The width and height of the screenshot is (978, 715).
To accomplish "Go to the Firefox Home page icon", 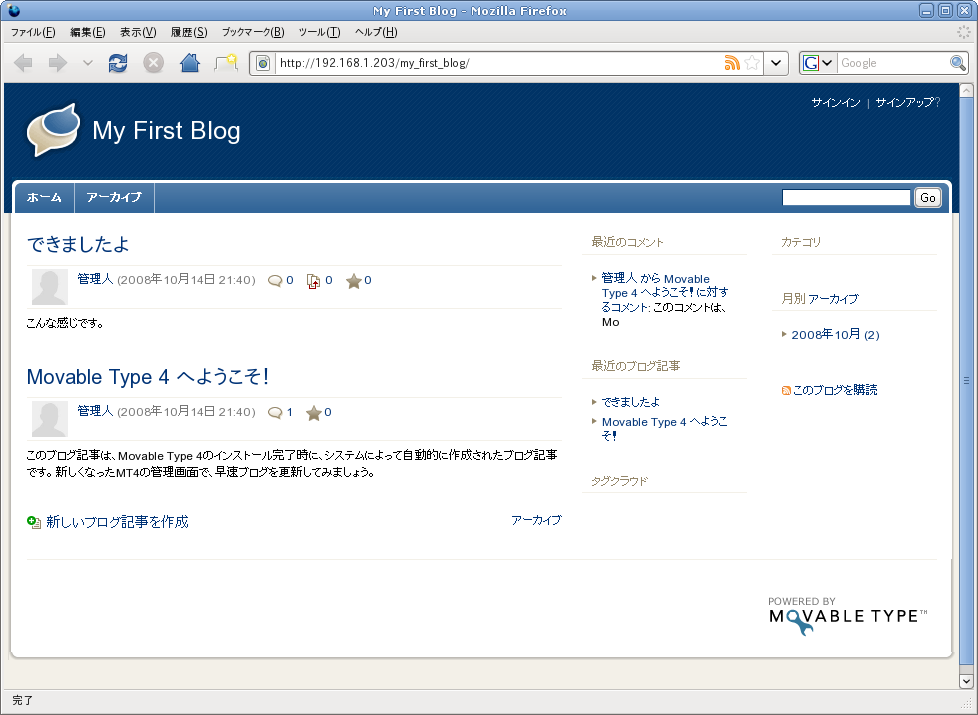I will (x=190, y=63).
